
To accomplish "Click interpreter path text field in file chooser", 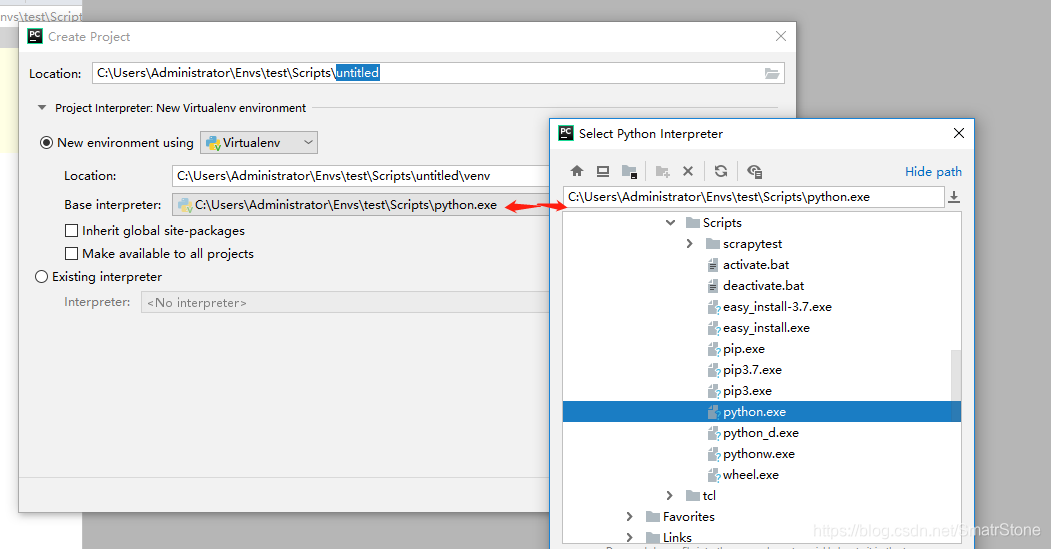I will tap(753, 197).
